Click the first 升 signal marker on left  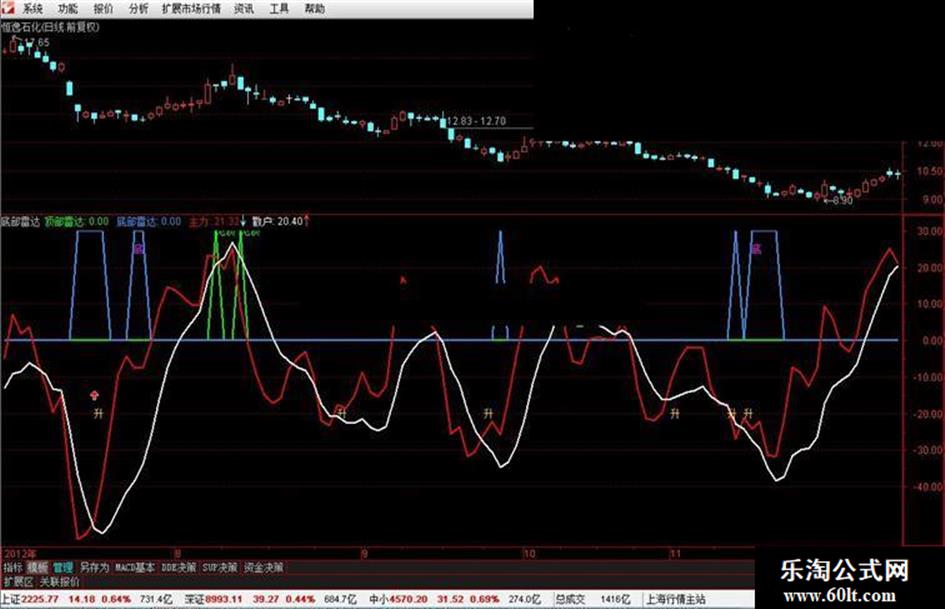[99, 414]
